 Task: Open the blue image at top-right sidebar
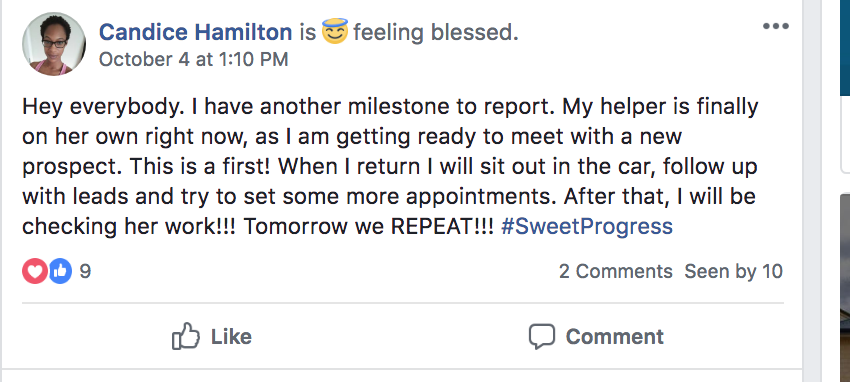click(845, 48)
